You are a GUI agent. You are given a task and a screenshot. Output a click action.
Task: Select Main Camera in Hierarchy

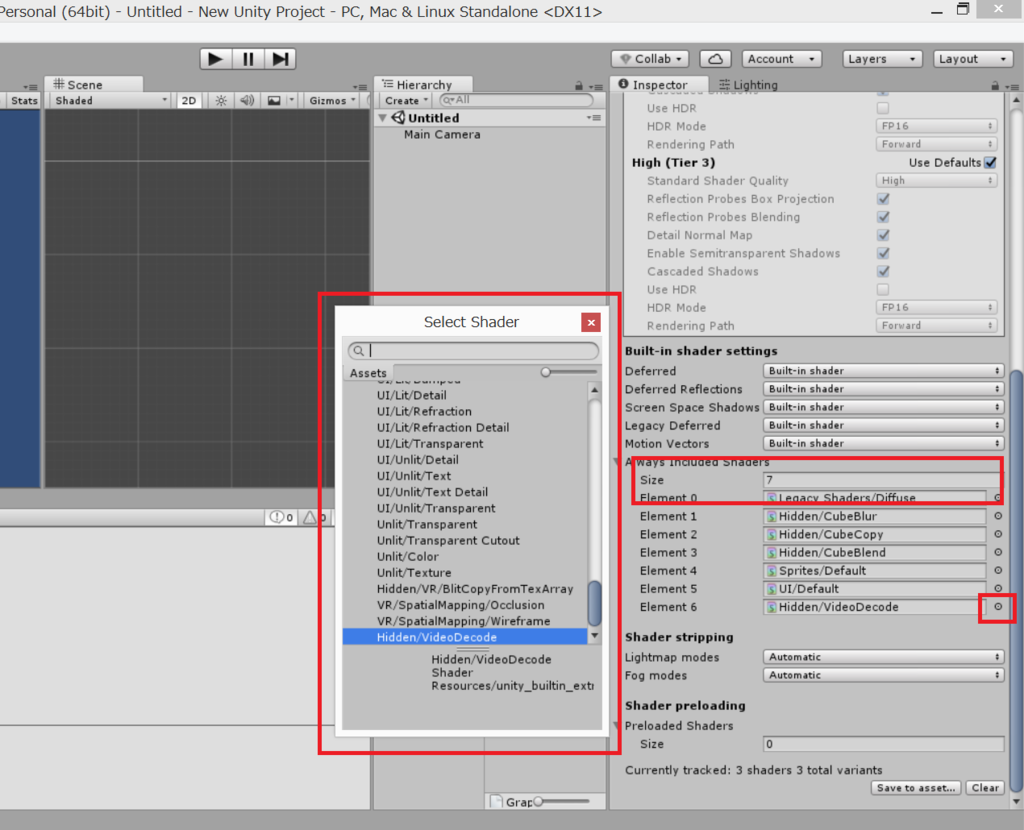[441, 135]
